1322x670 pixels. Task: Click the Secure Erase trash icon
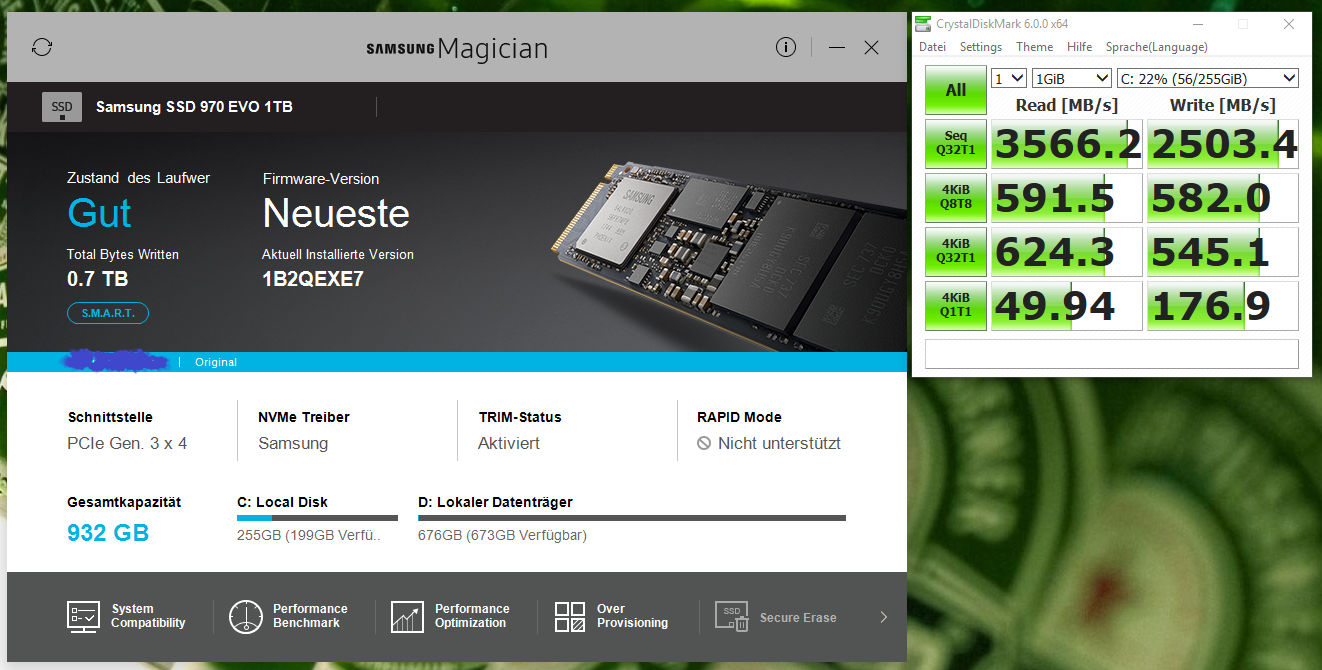[x=732, y=617]
